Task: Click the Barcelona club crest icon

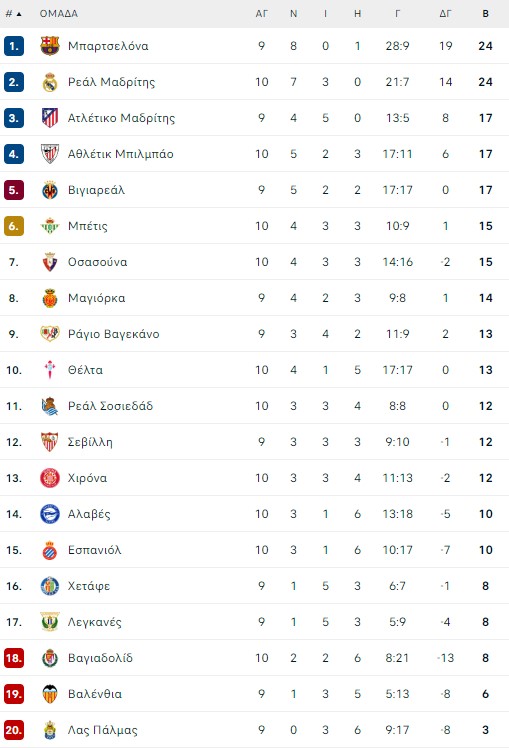Action: pos(50,46)
